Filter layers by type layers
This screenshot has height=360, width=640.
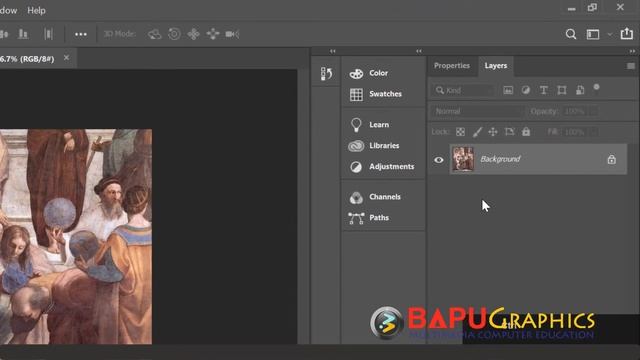pyautogui.click(x=543, y=90)
